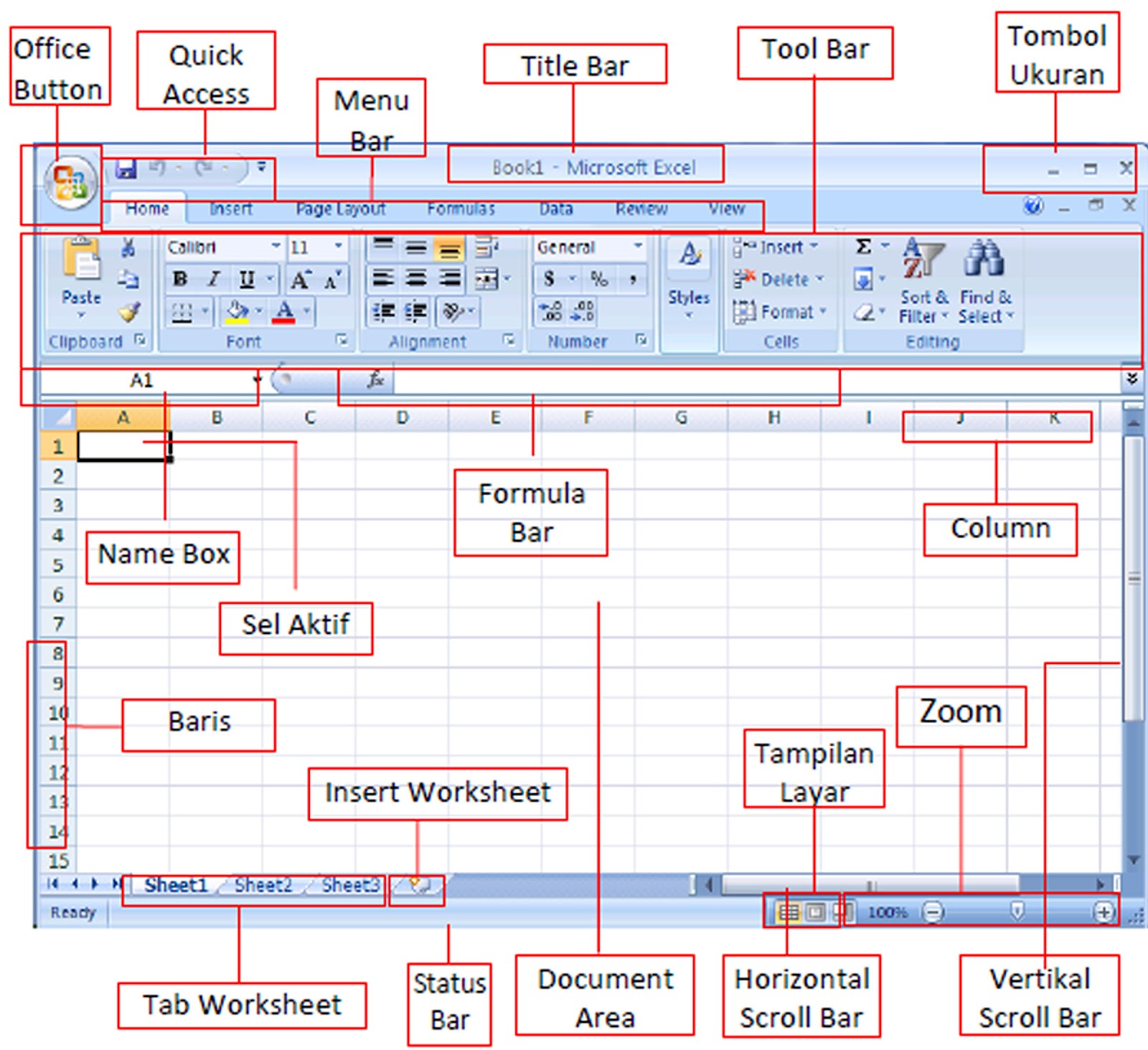Screen dimensions: 1148x1050
Task: Select the Sheet2 worksheet tab
Action: click(263, 886)
